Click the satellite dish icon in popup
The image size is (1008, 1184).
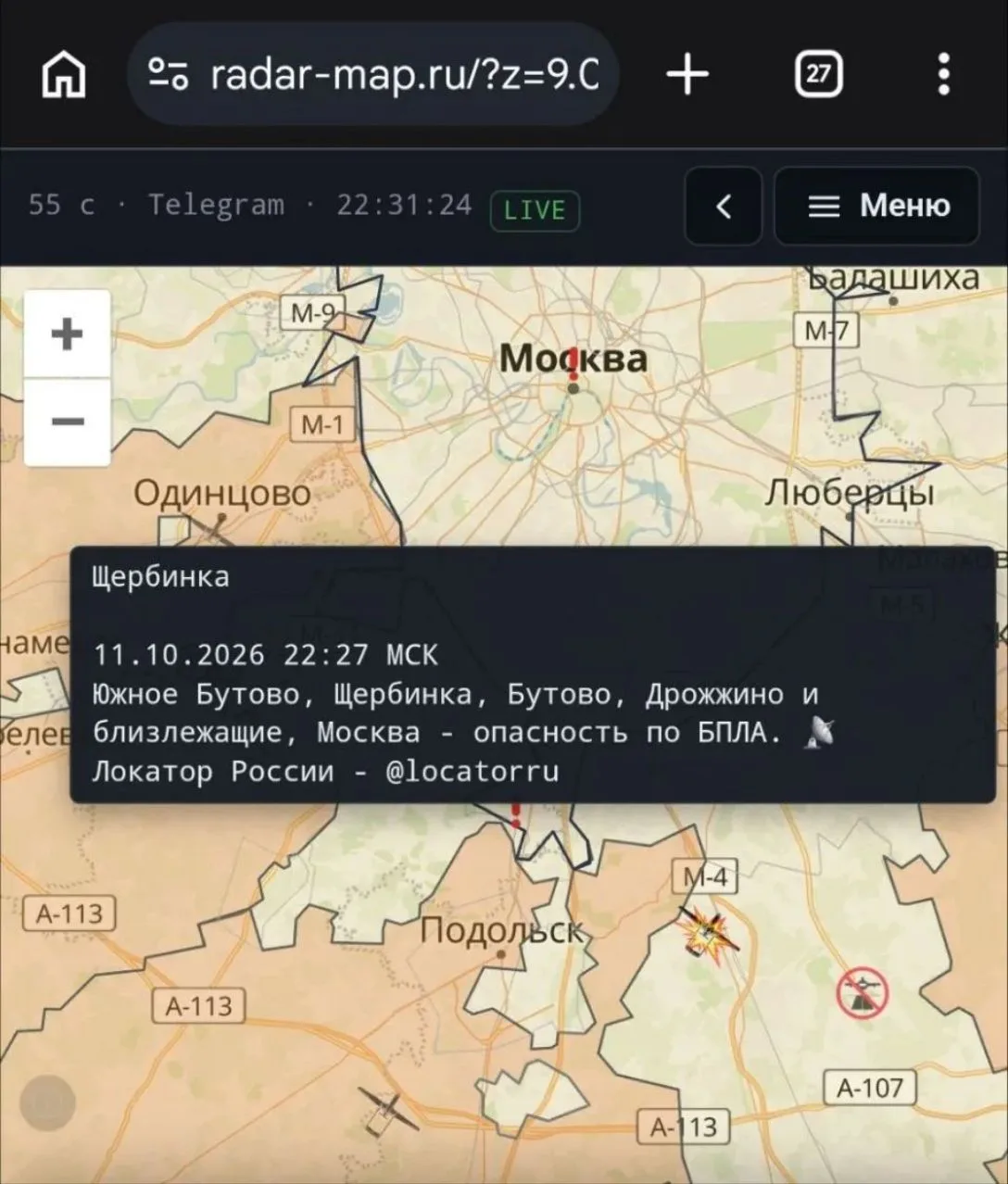818,732
